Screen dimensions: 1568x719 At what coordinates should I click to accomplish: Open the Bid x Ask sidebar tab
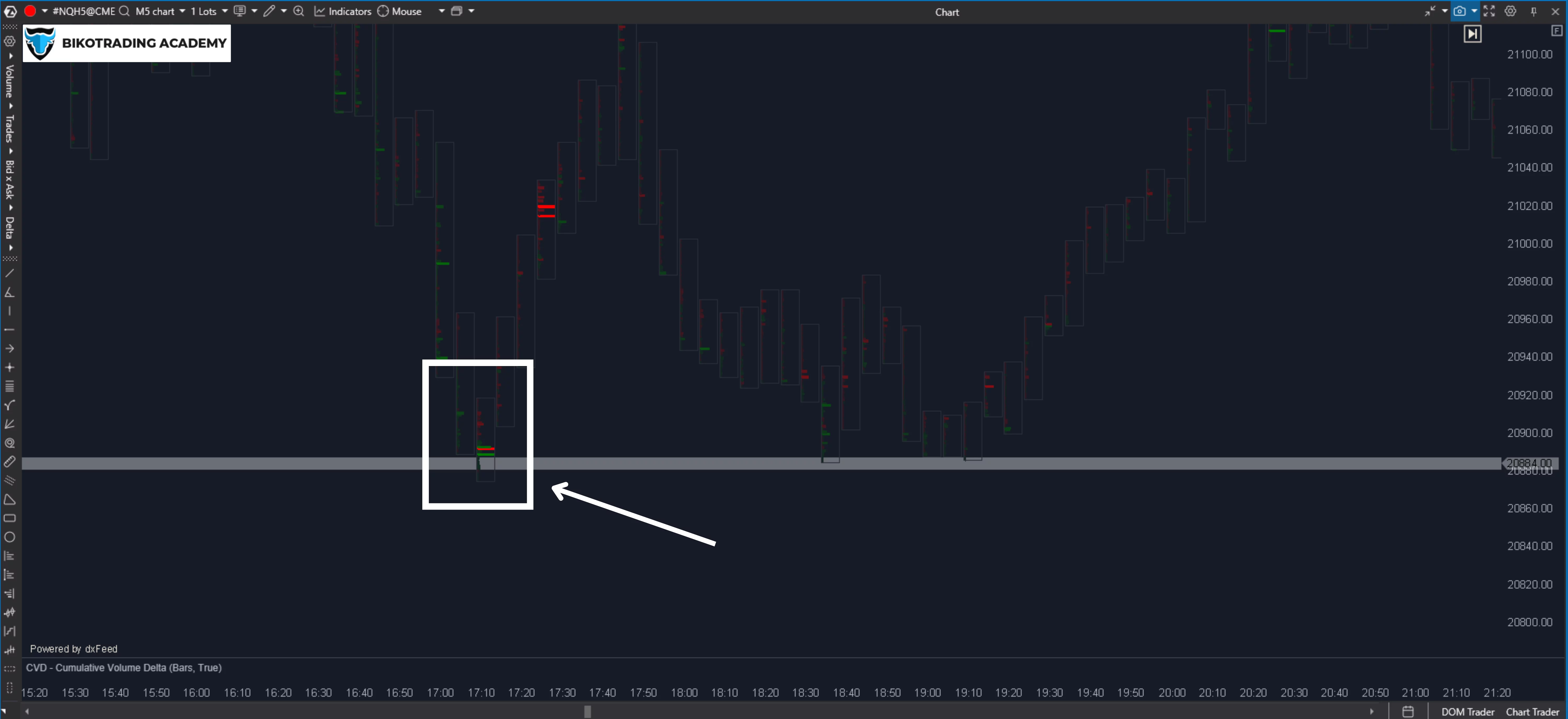click(x=10, y=180)
